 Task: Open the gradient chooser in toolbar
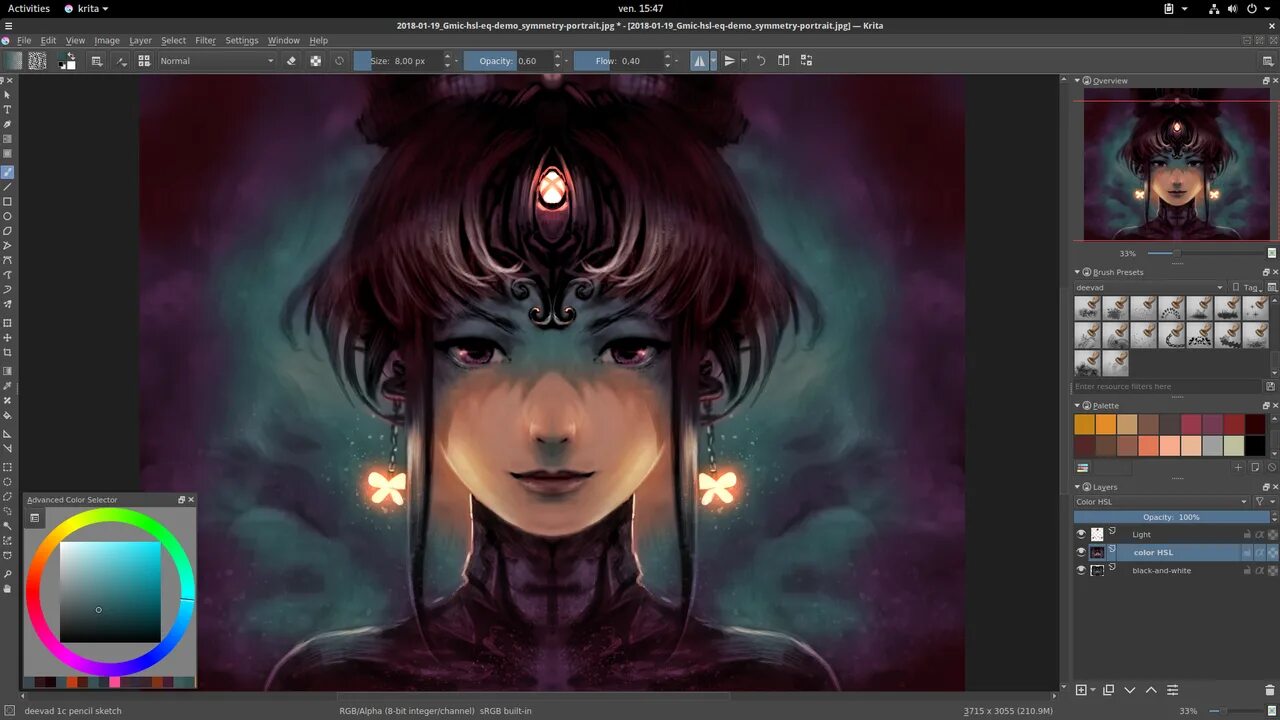point(12,61)
